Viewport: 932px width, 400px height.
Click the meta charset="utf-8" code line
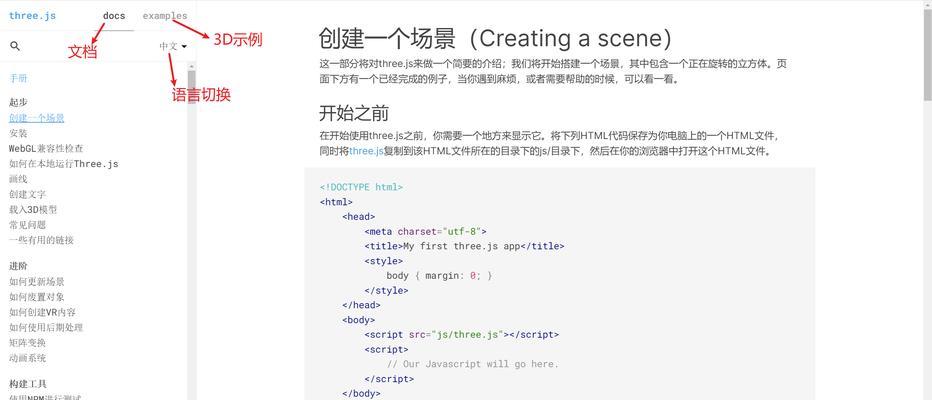click(x=426, y=232)
